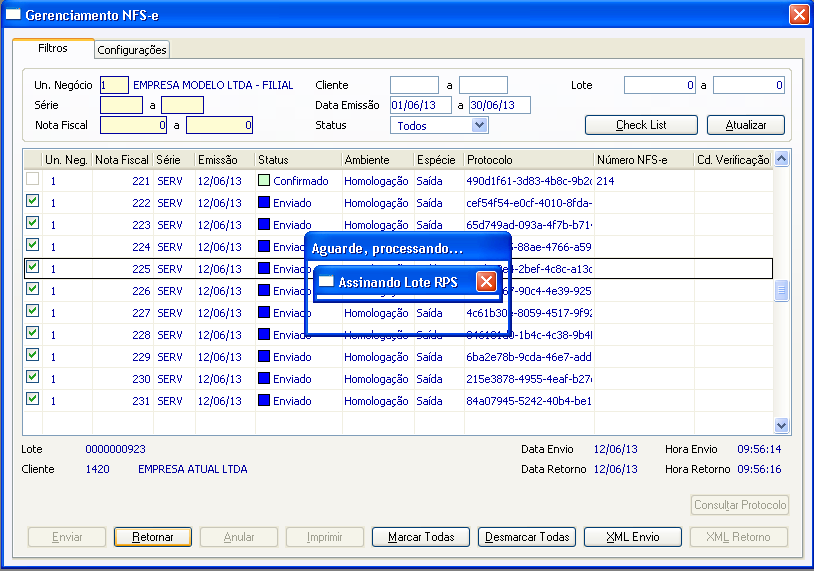The image size is (814, 571).
Task: Focus the second Nota Fiscal input field
Action: [x=219, y=125]
